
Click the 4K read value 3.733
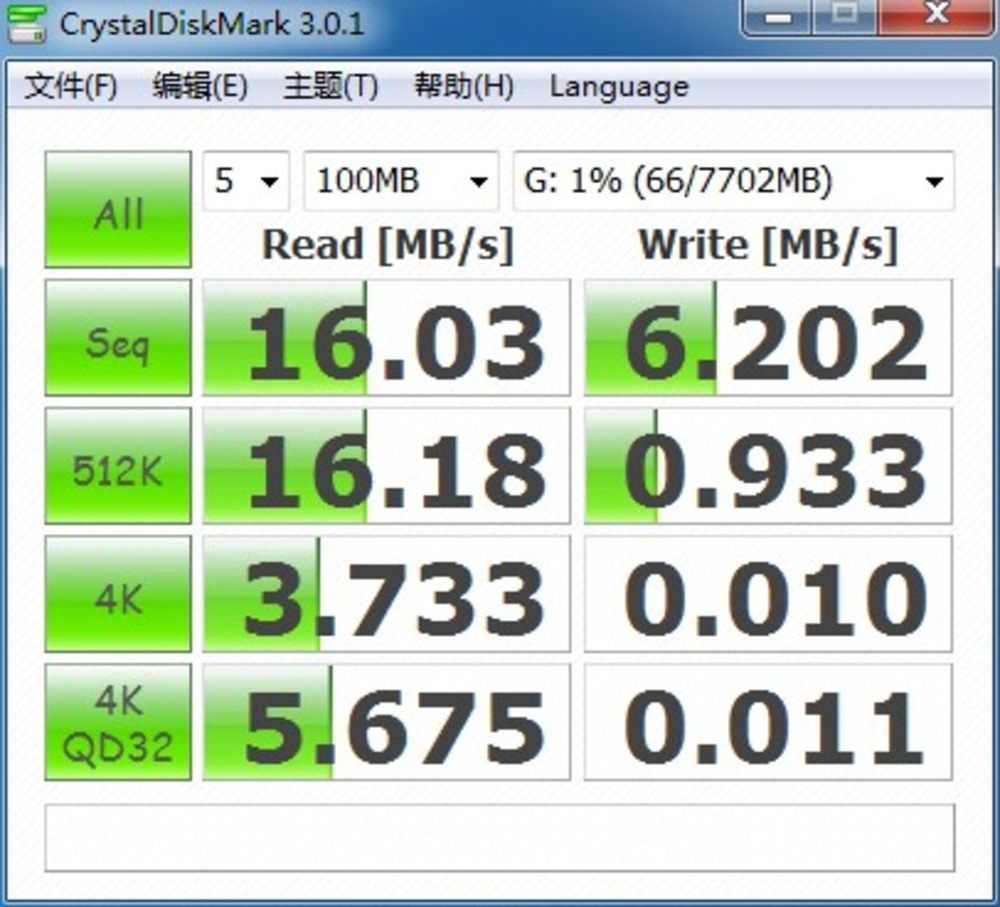[386, 594]
